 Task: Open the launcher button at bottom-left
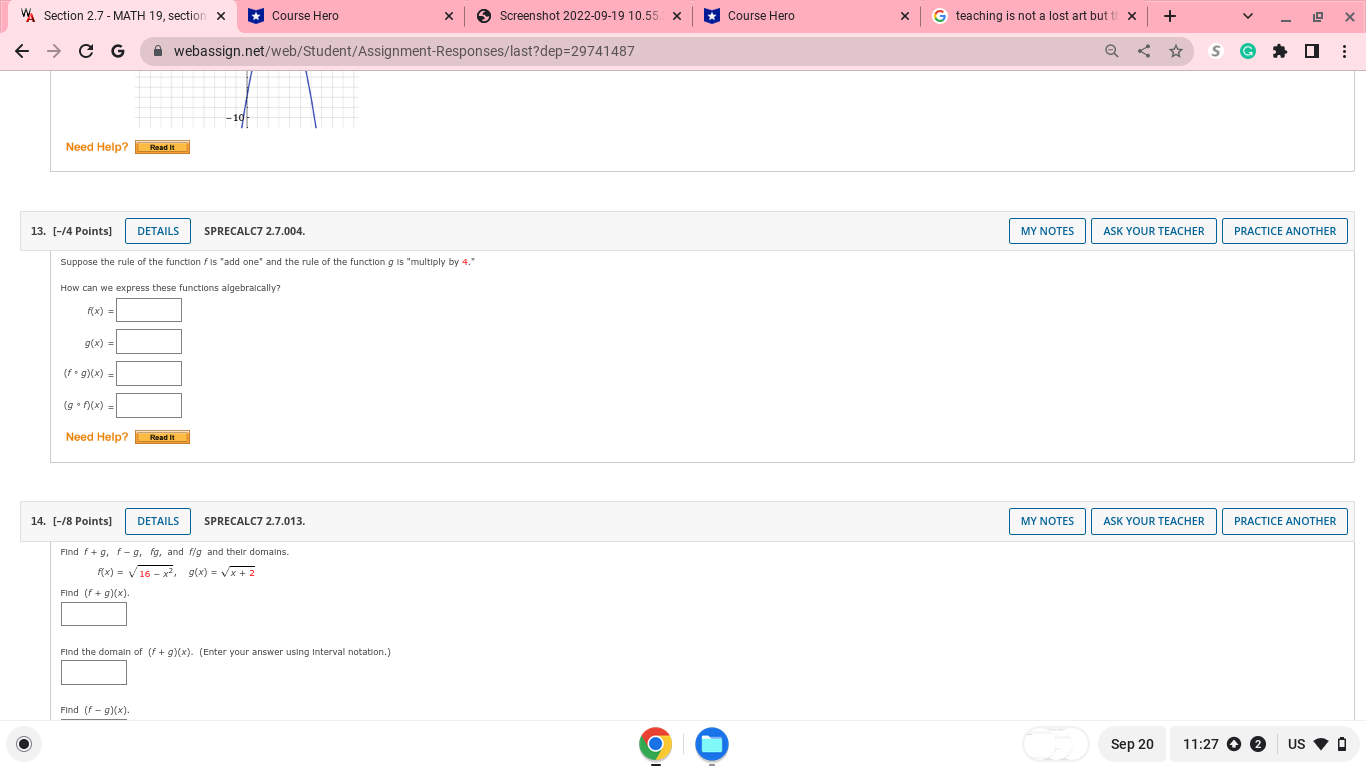coord(23,744)
